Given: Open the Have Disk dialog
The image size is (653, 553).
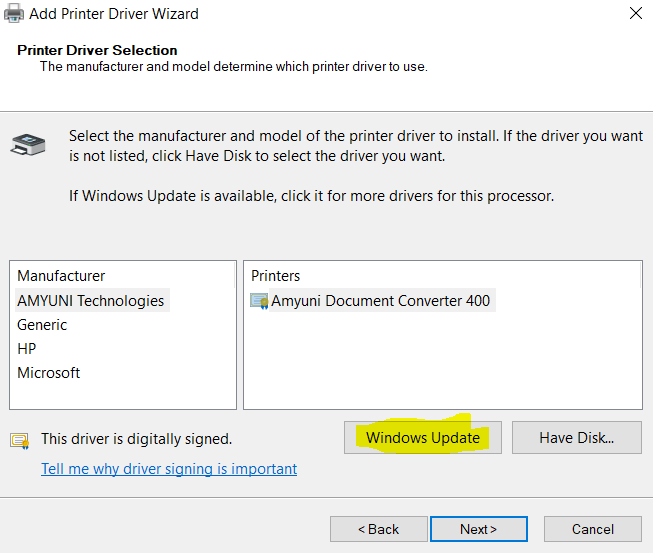Looking at the screenshot, I should pos(576,438).
